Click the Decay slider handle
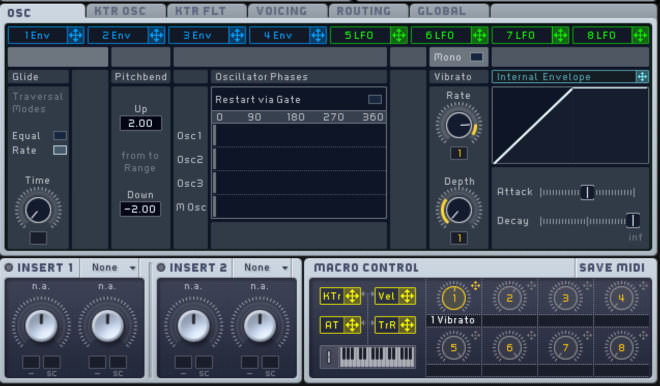This screenshot has height=386, width=660. click(633, 221)
